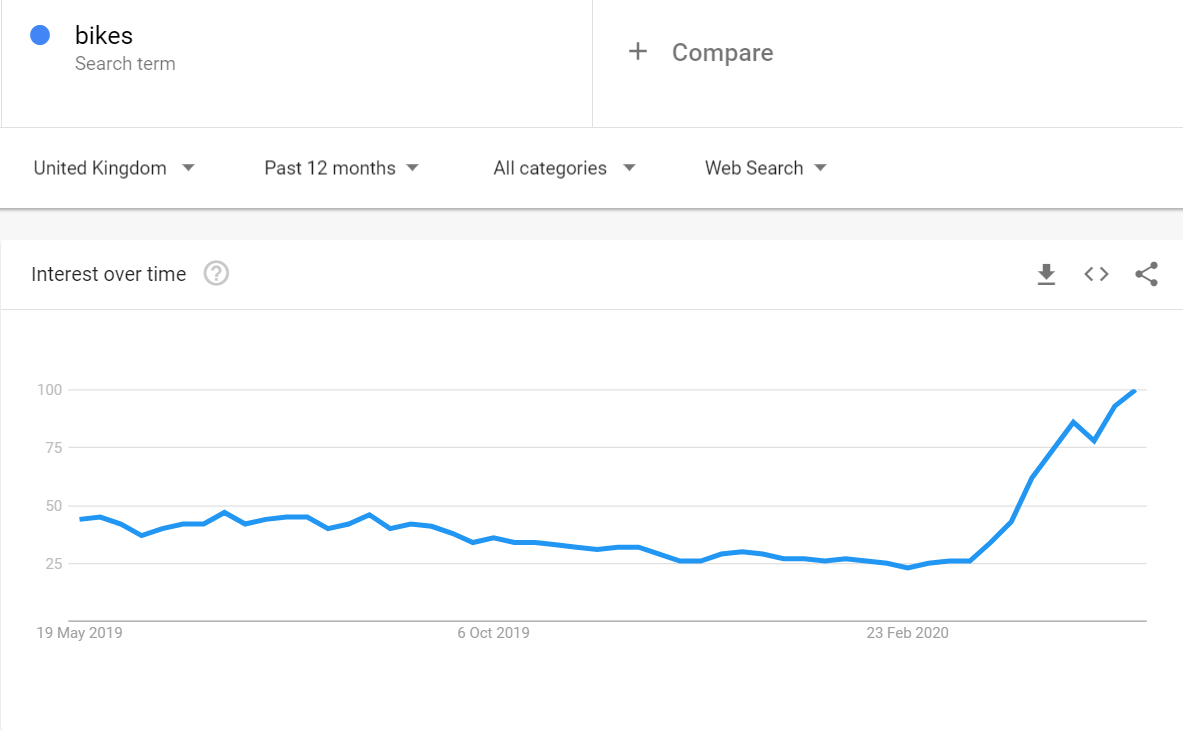Click the trend line's peak at far right
The height and width of the screenshot is (730, 1183).
(x=1134, y=390)
